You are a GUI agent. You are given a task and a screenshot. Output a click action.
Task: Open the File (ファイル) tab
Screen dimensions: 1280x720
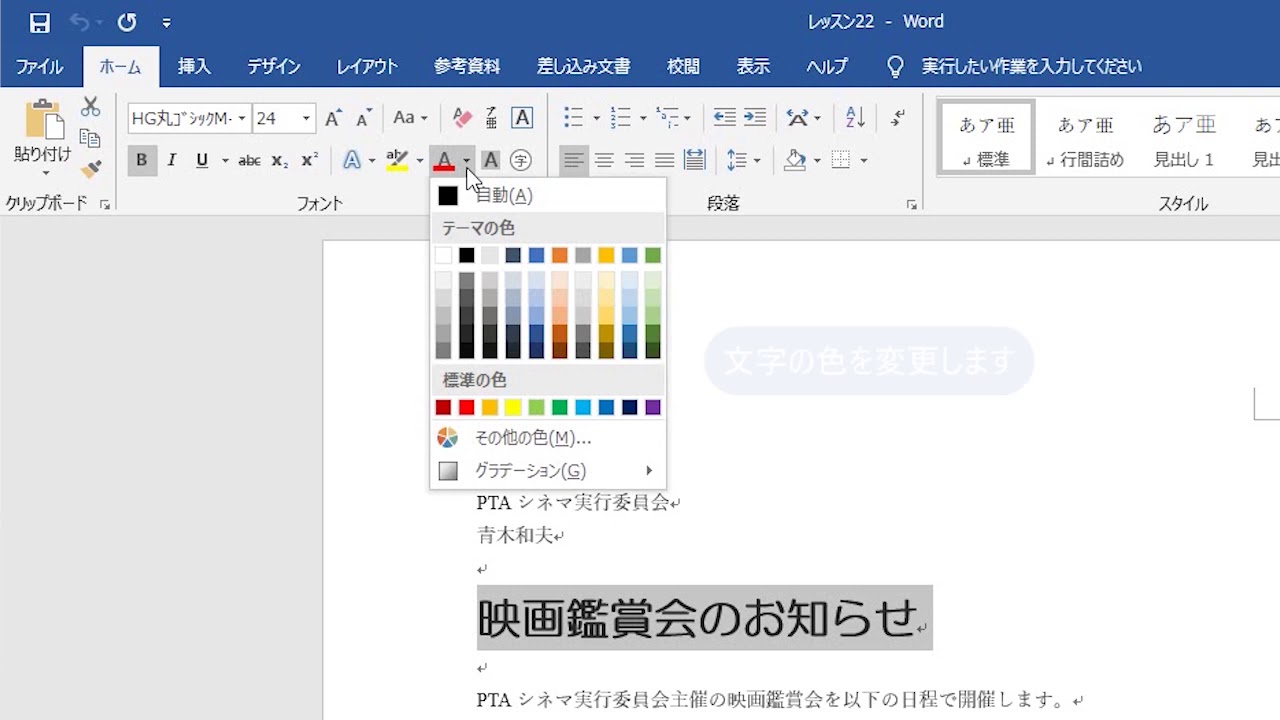40,67
